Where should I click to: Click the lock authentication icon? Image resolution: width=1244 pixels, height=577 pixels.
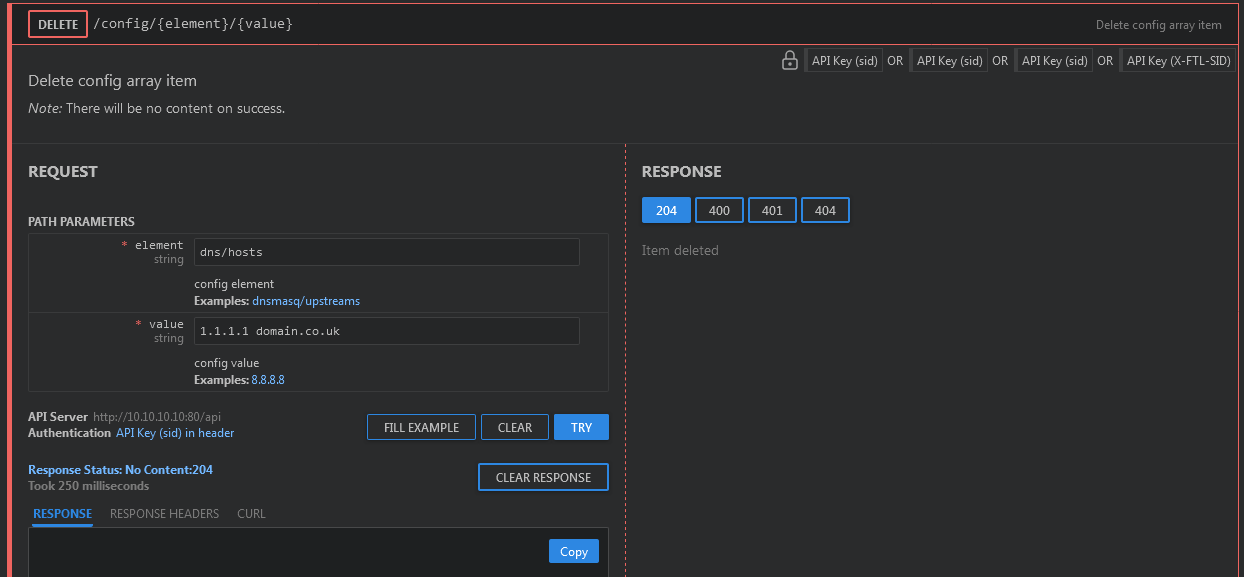pyautogui.click(x=789, y=60)
